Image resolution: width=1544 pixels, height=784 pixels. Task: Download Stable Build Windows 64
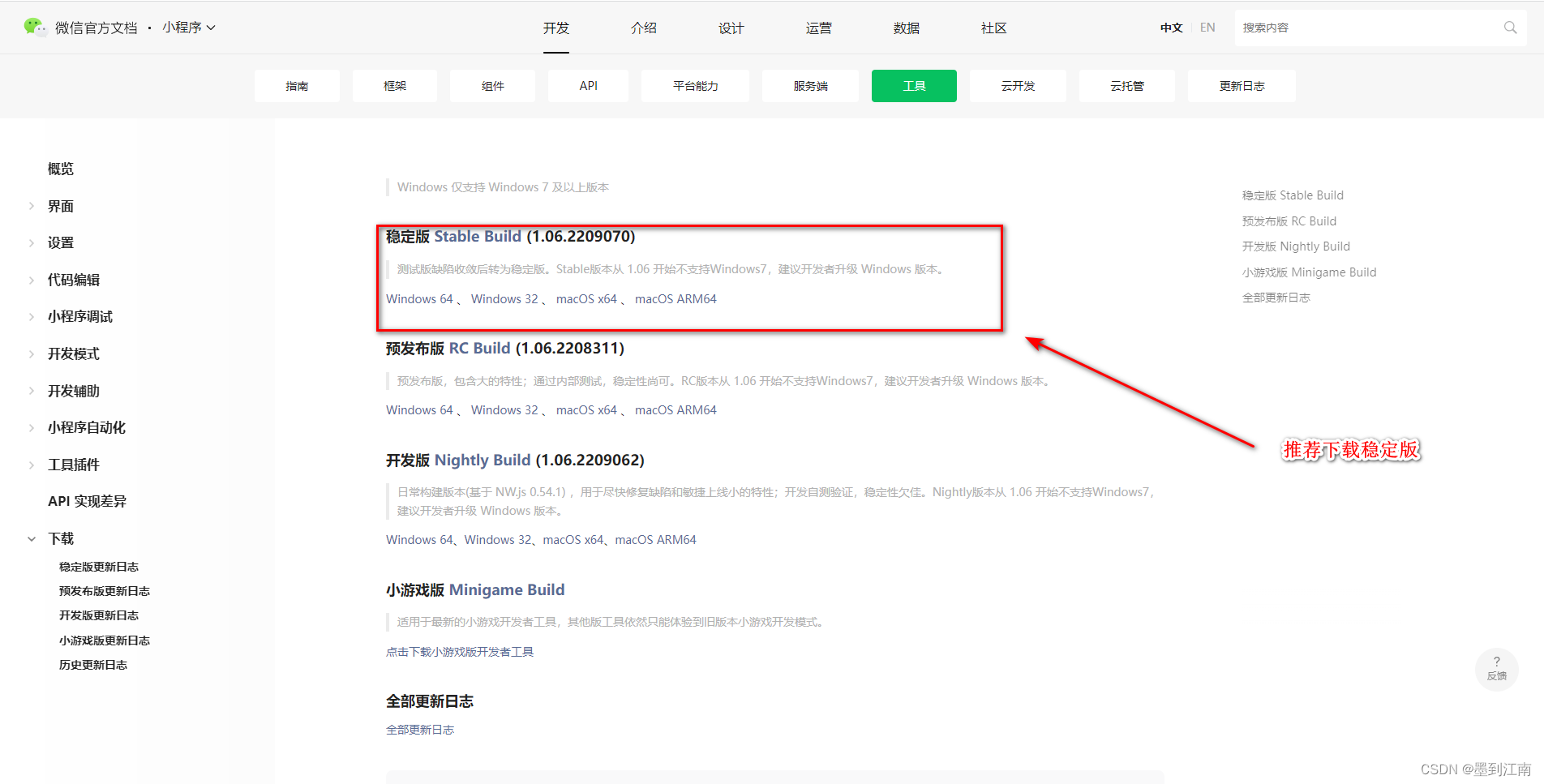click(419, 299)
